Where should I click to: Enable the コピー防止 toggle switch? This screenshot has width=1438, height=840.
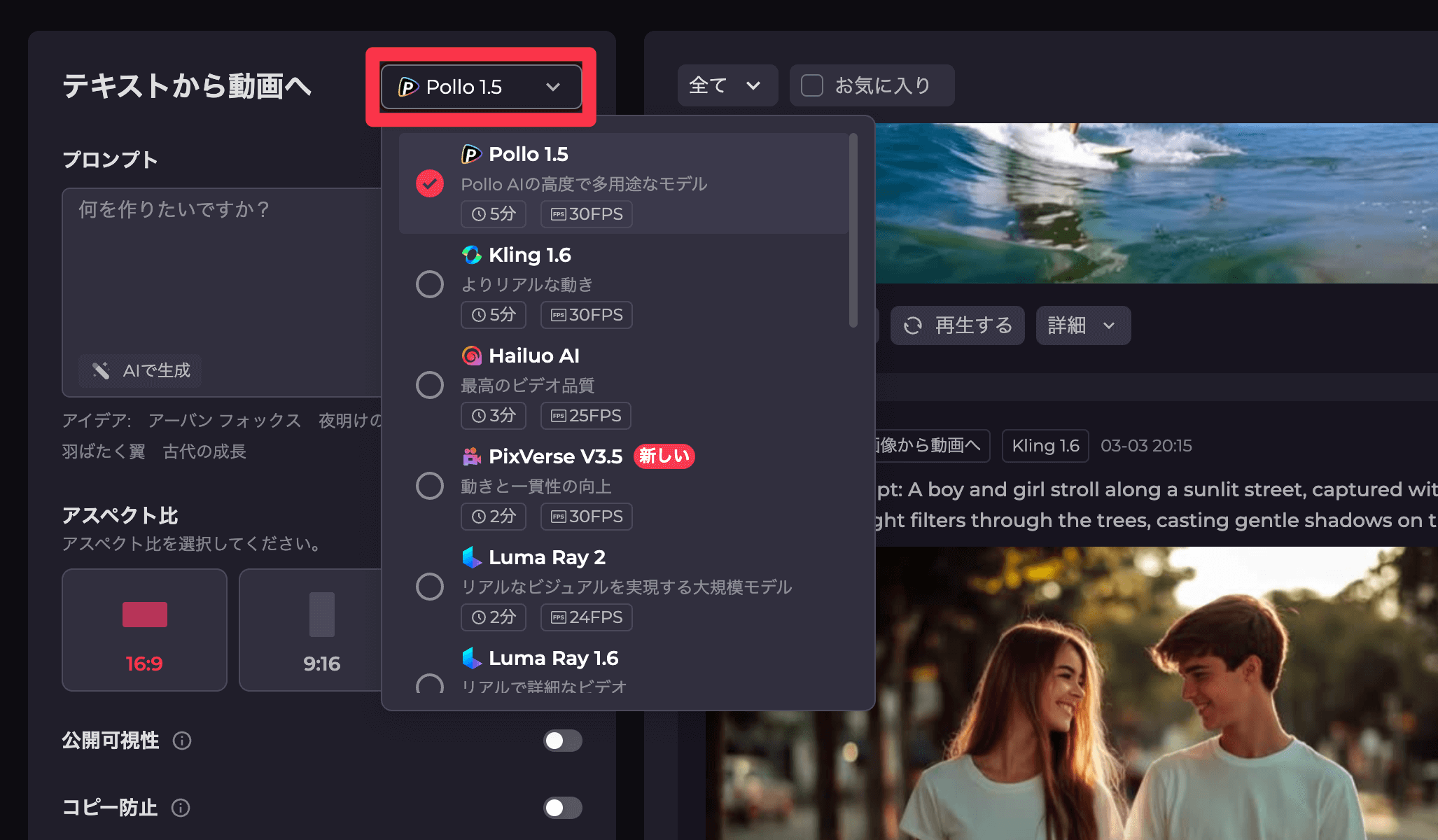pyautogui.click(x=562, y=808)
